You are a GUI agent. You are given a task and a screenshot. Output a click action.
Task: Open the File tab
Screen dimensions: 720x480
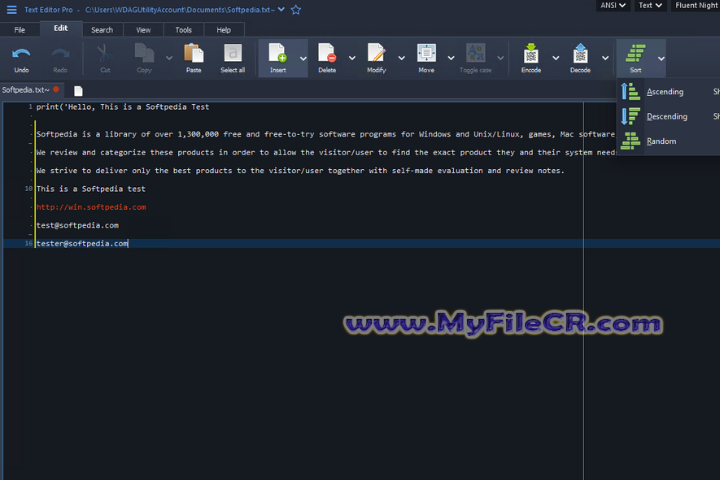coord(20,30)
